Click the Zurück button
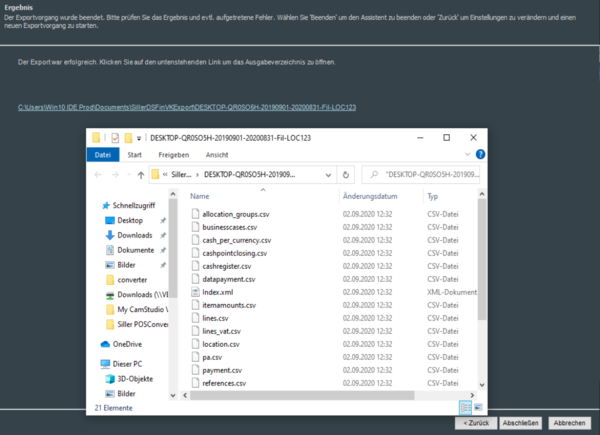 475,423
